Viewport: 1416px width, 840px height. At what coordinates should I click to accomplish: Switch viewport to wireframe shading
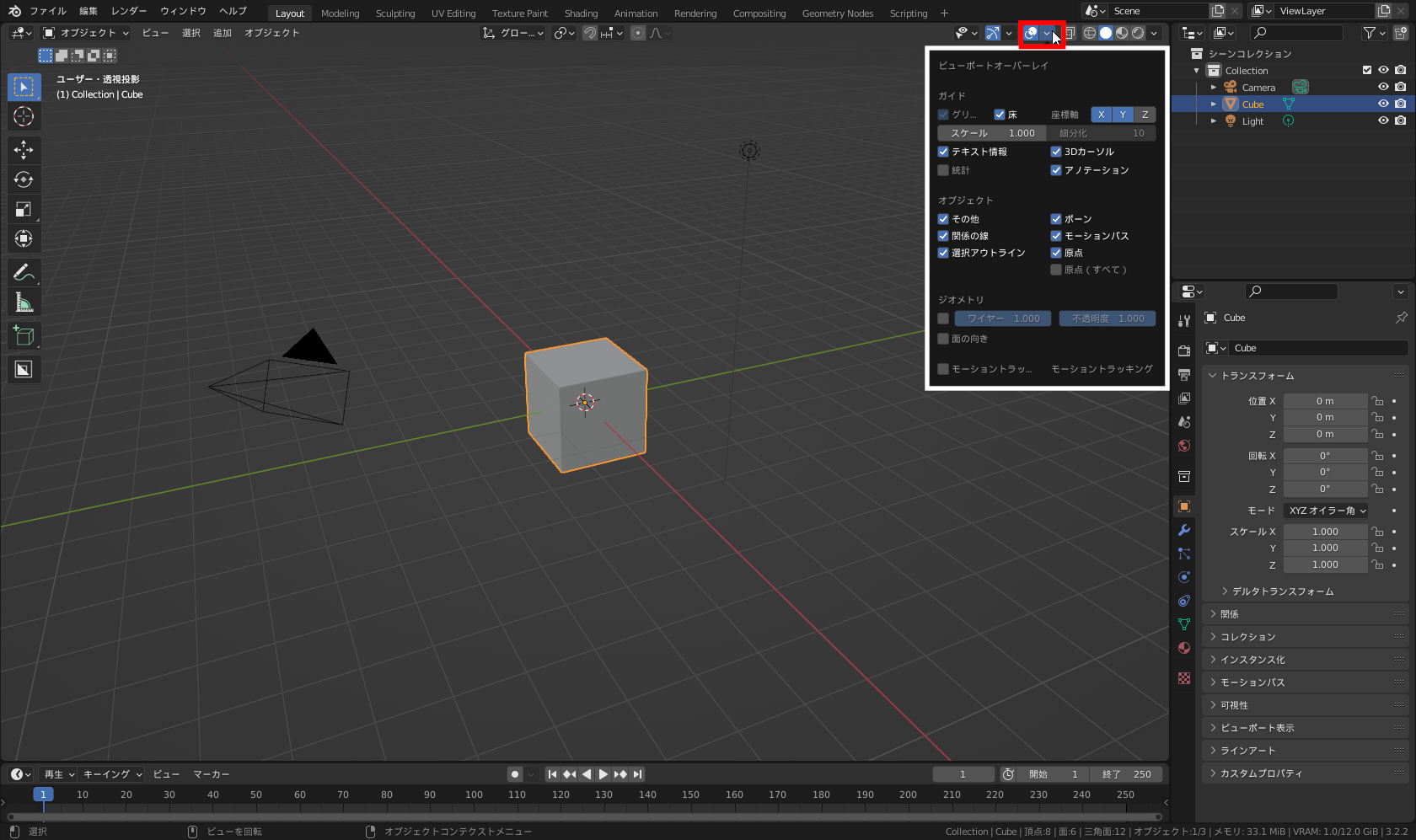1090,33
